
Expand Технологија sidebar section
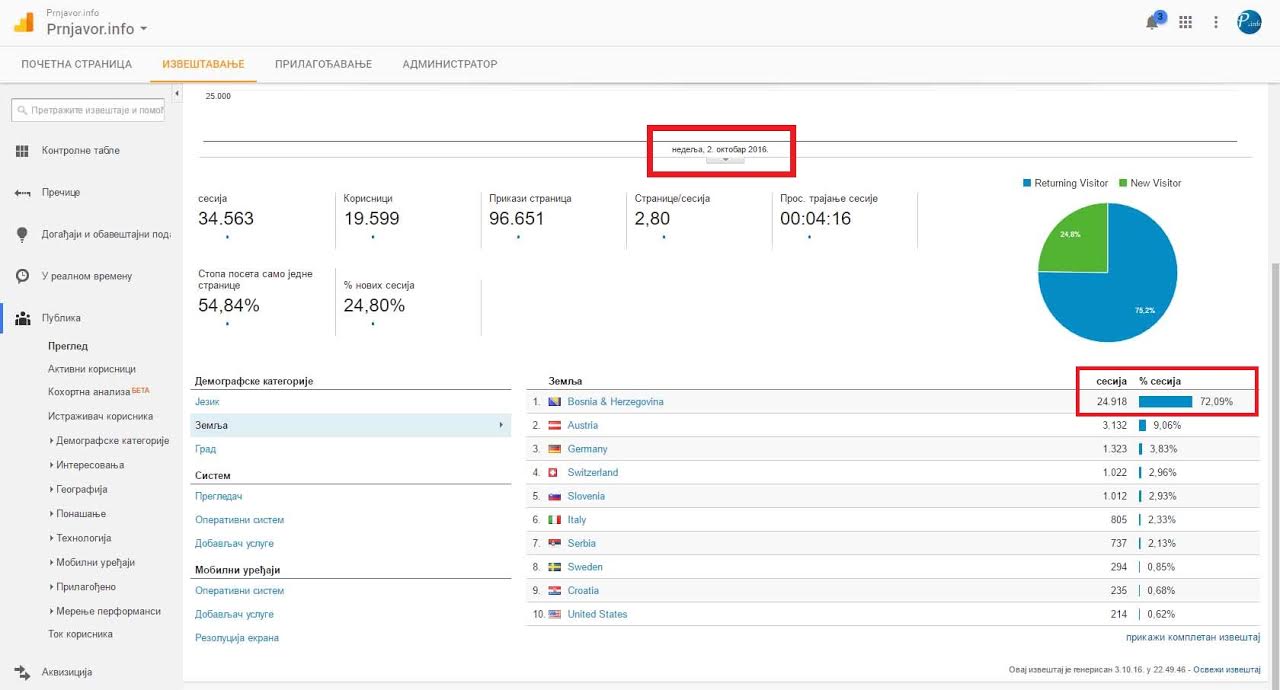(x=80, y=538)
